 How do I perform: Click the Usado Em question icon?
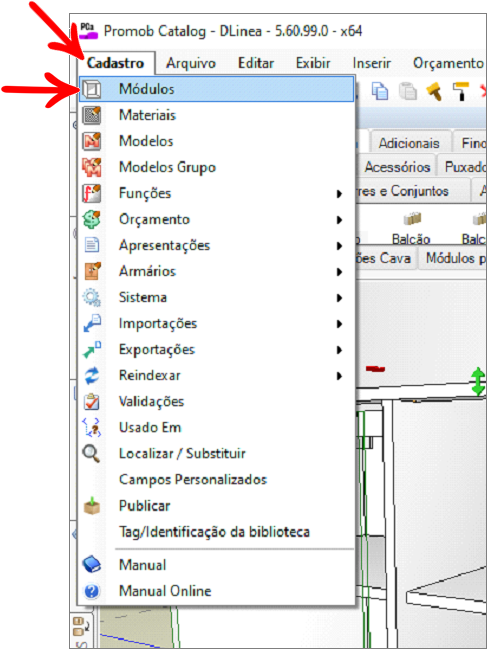click(91, 428)
